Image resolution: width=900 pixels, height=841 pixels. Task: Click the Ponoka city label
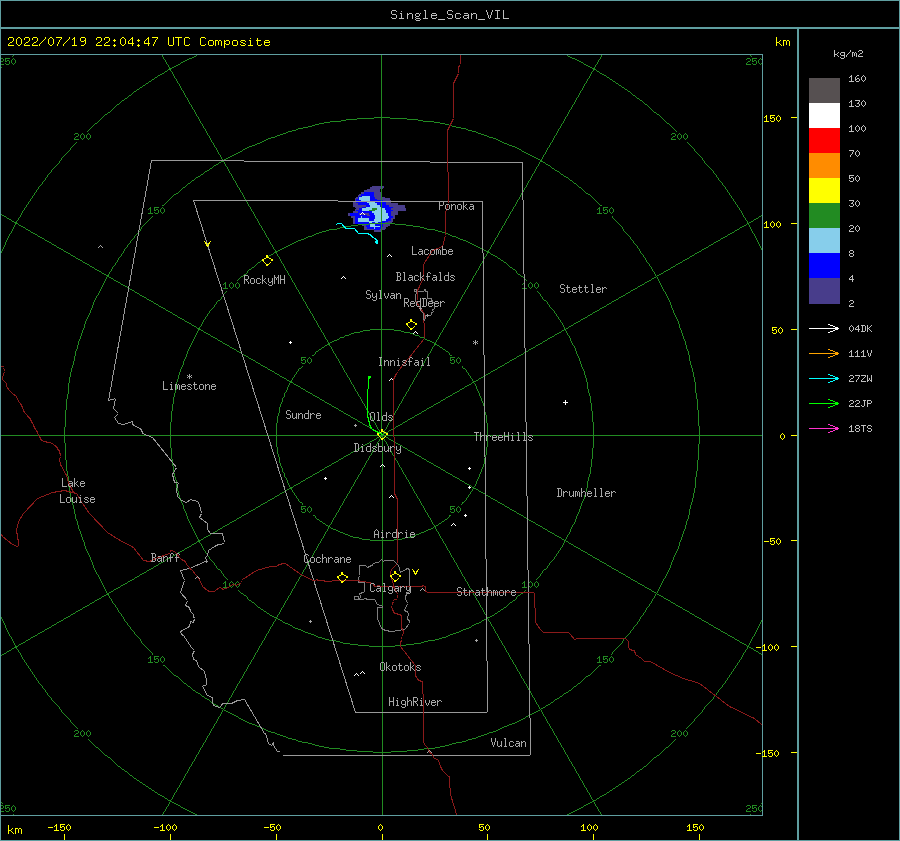pyautogui.click(x=456, y=206)
